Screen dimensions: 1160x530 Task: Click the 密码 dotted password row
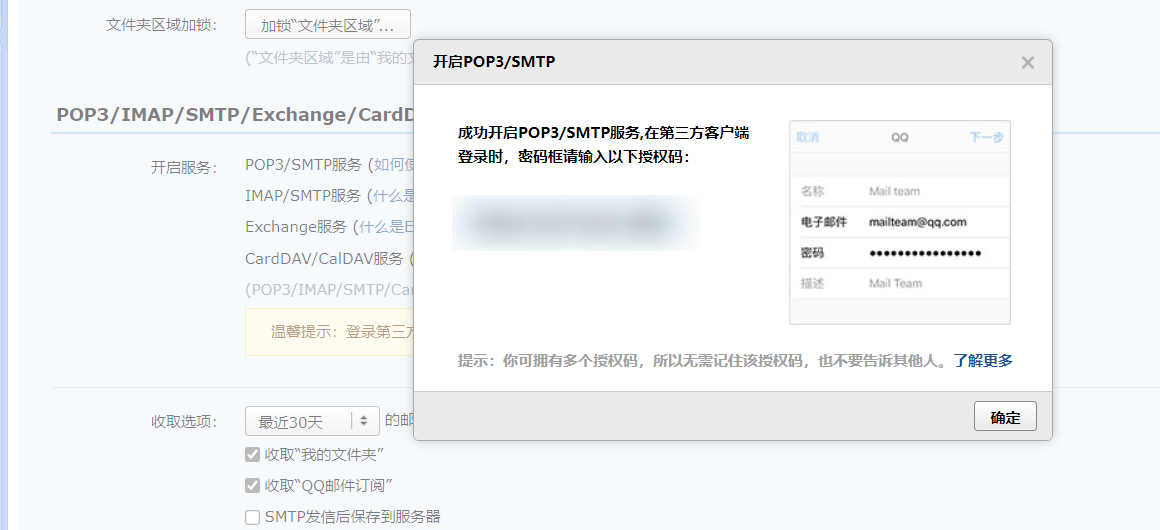[899, 253]
